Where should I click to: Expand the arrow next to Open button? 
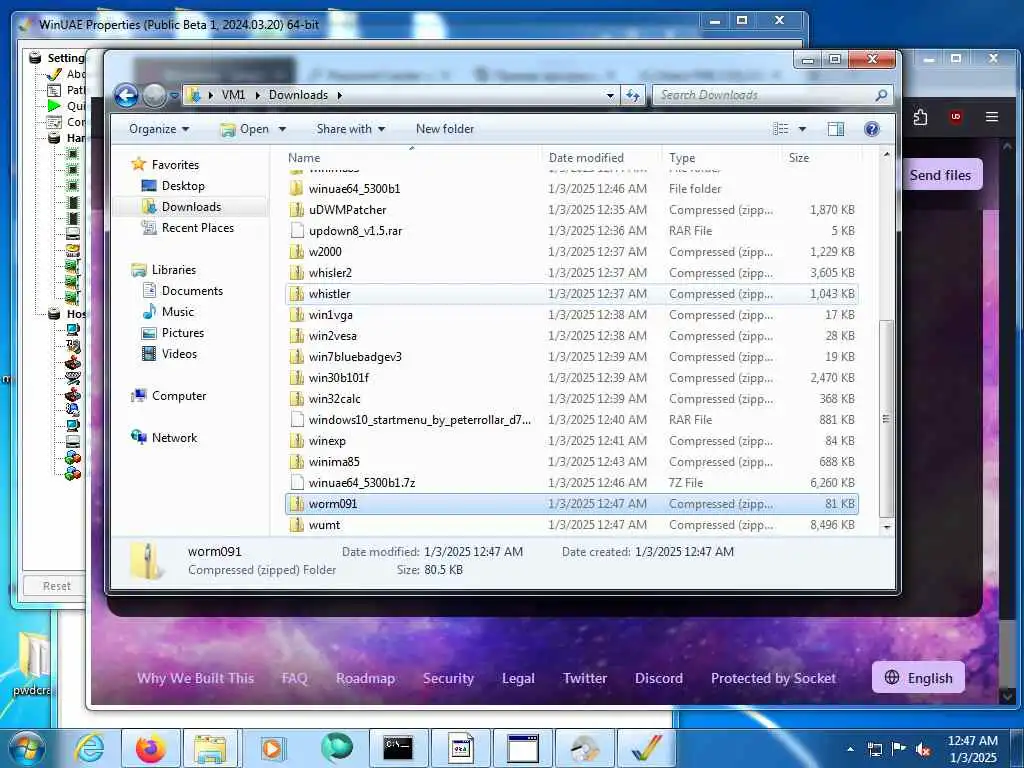(282, 129)
